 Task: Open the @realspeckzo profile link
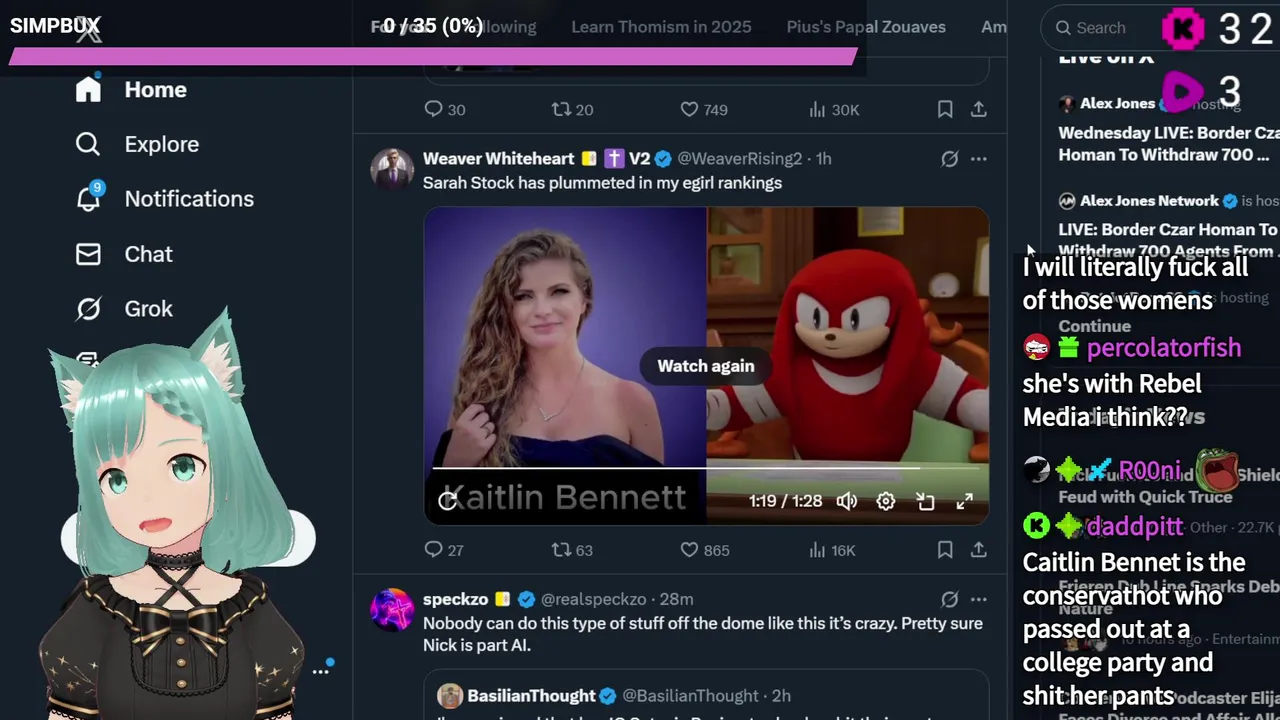point(593,599)
